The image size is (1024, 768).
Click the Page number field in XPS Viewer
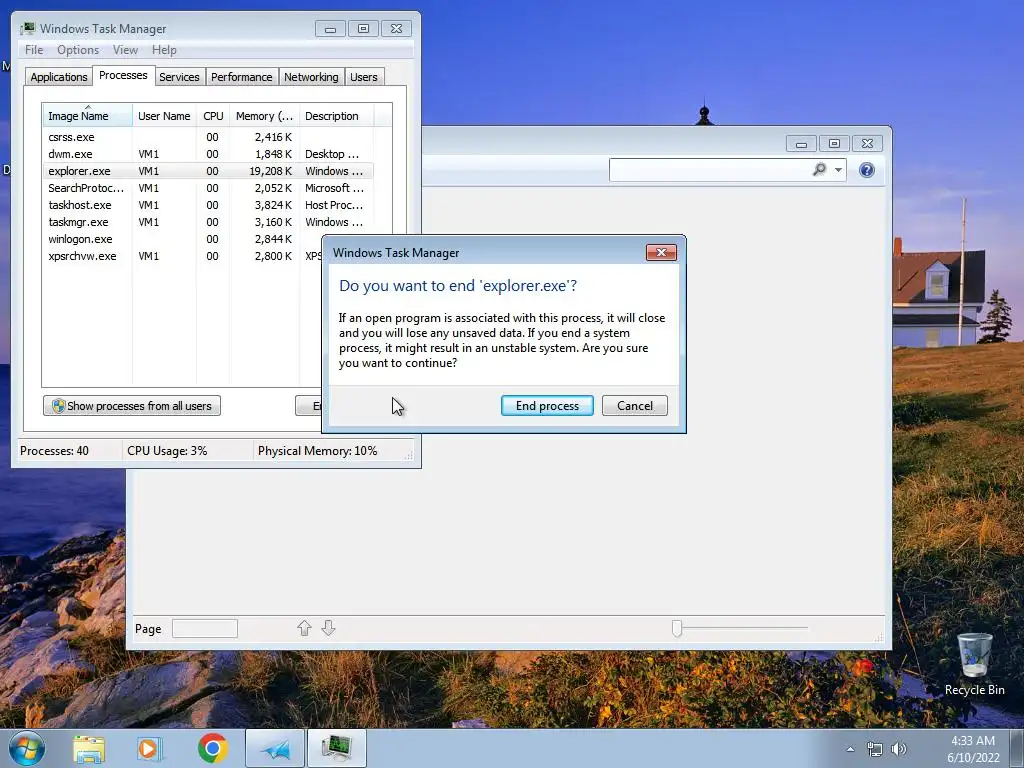pyautogui.click(x=204, y=629)
